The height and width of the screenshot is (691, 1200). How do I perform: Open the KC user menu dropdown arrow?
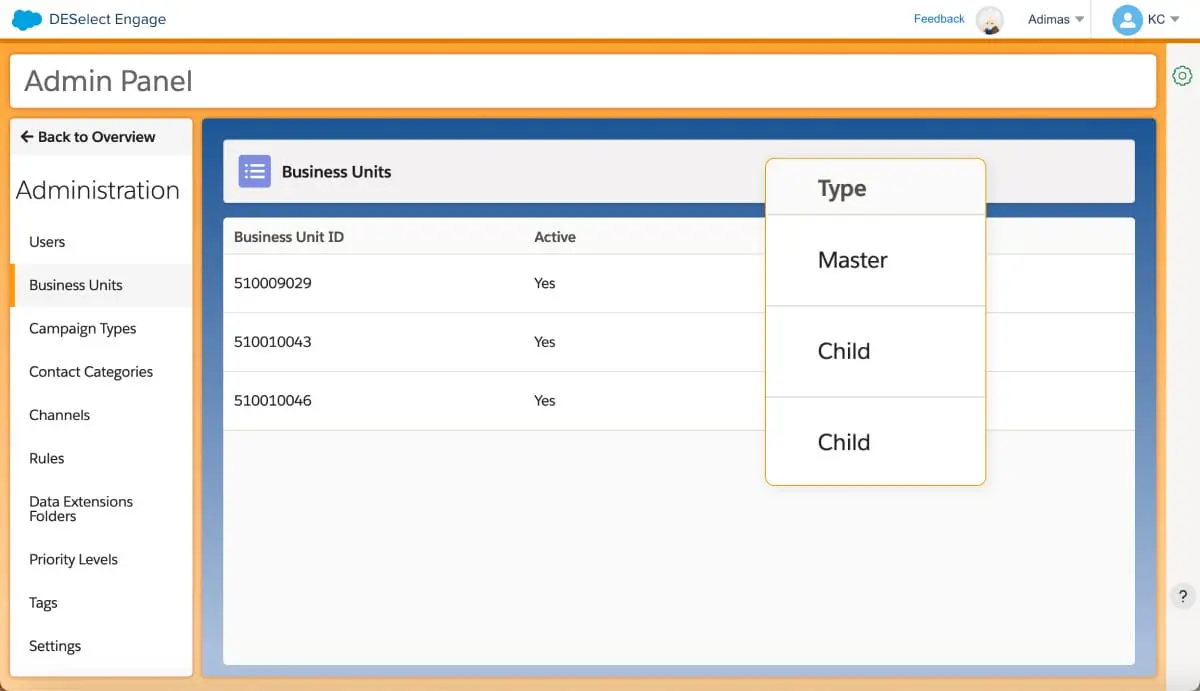pyautogui.click(x=1175, y=20)
